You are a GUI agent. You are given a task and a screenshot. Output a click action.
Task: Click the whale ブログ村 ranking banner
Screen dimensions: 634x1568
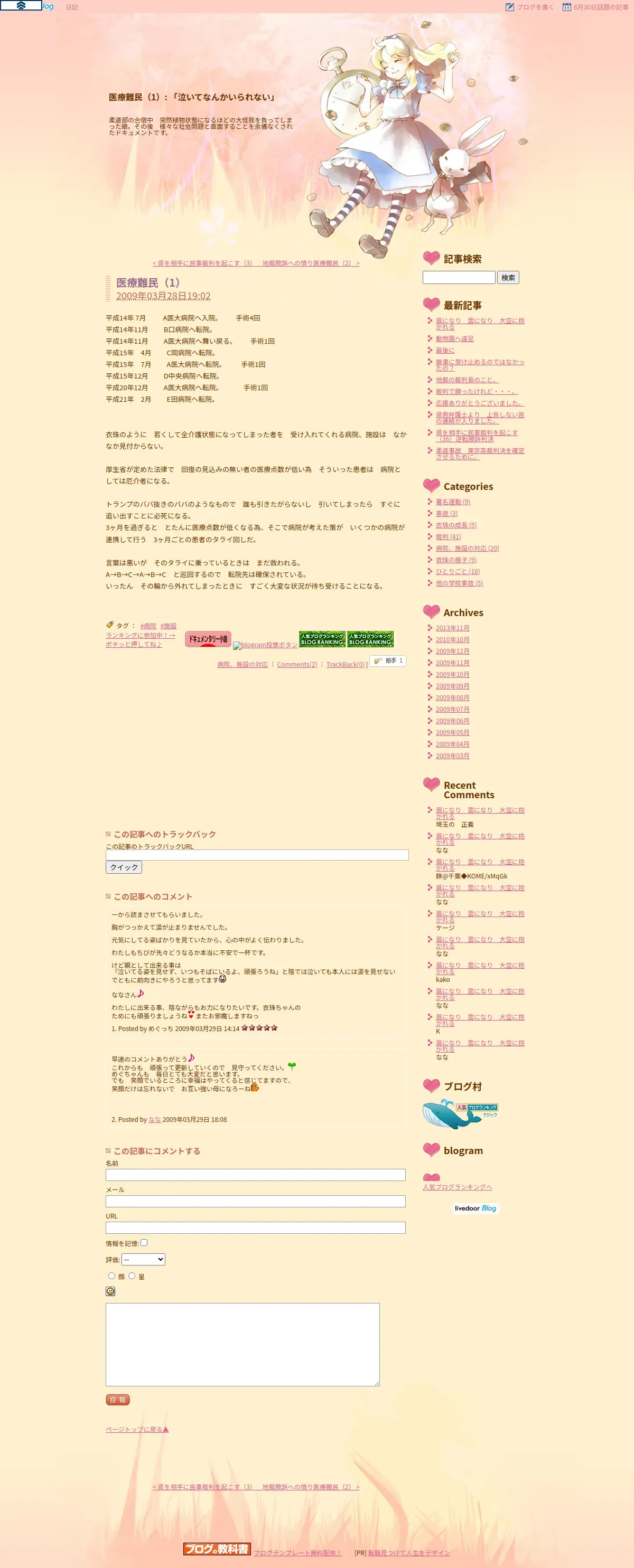[460, 1113]
